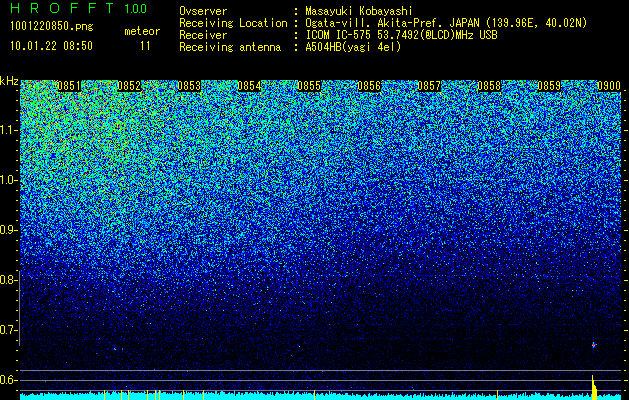629x400 pixels.
Task: Select the 0.6 frequency axis label
Action: [7, 380]
